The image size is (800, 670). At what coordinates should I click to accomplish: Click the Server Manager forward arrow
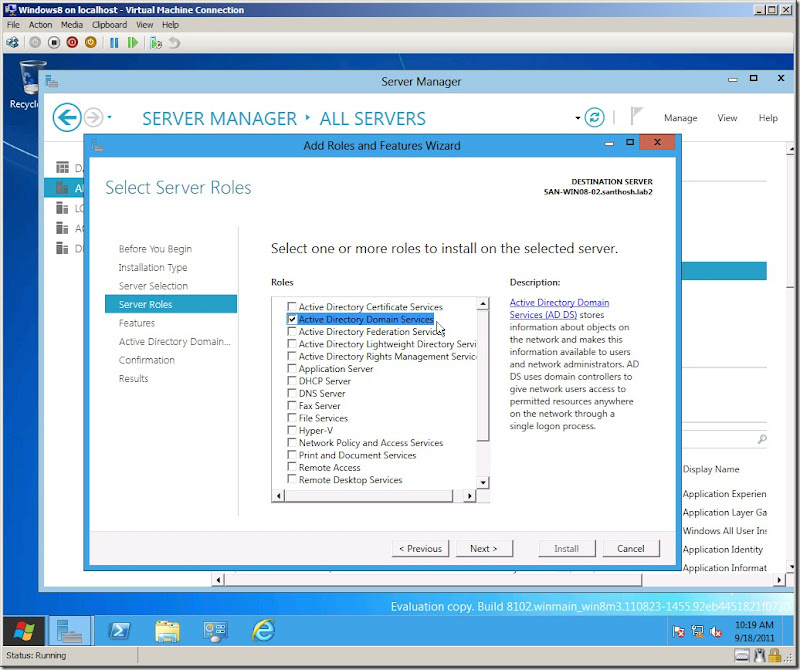point(93,118)
